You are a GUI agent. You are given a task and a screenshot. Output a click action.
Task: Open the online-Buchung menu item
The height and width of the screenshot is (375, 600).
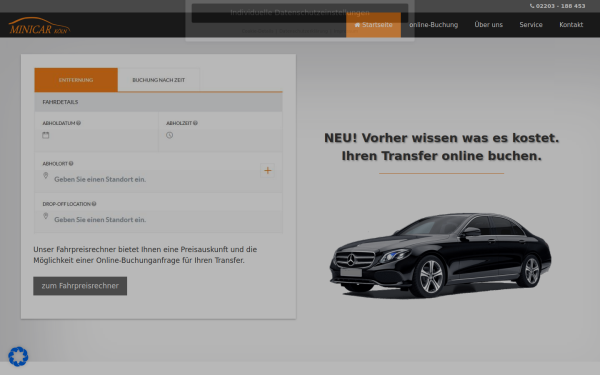(x=434, y=25)
